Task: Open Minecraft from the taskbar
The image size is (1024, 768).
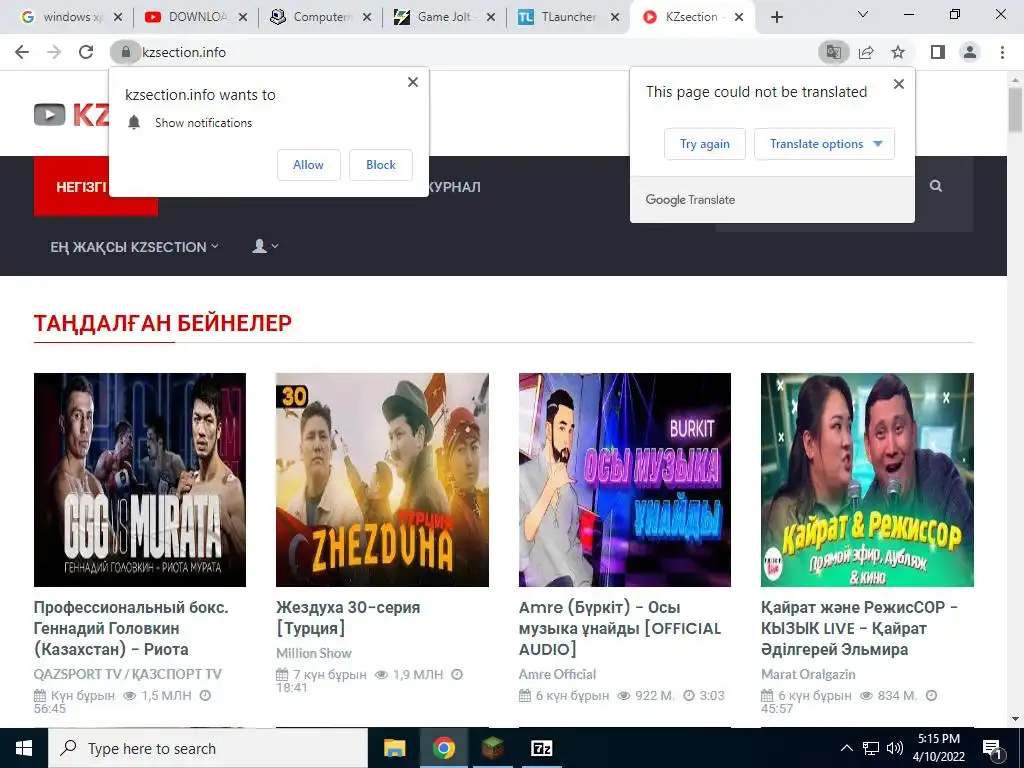Action: tap(493, 748)
